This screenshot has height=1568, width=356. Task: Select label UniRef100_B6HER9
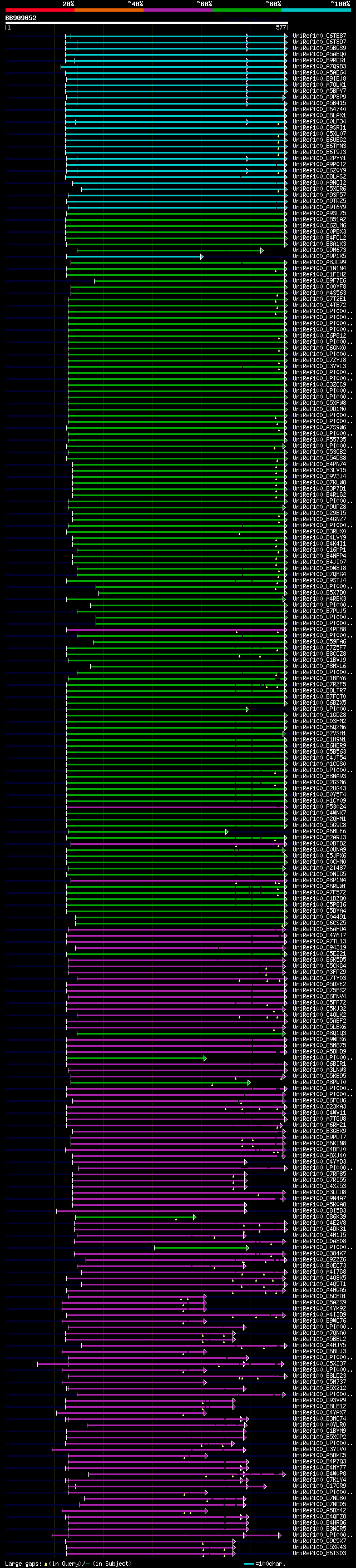click(319, 746)
